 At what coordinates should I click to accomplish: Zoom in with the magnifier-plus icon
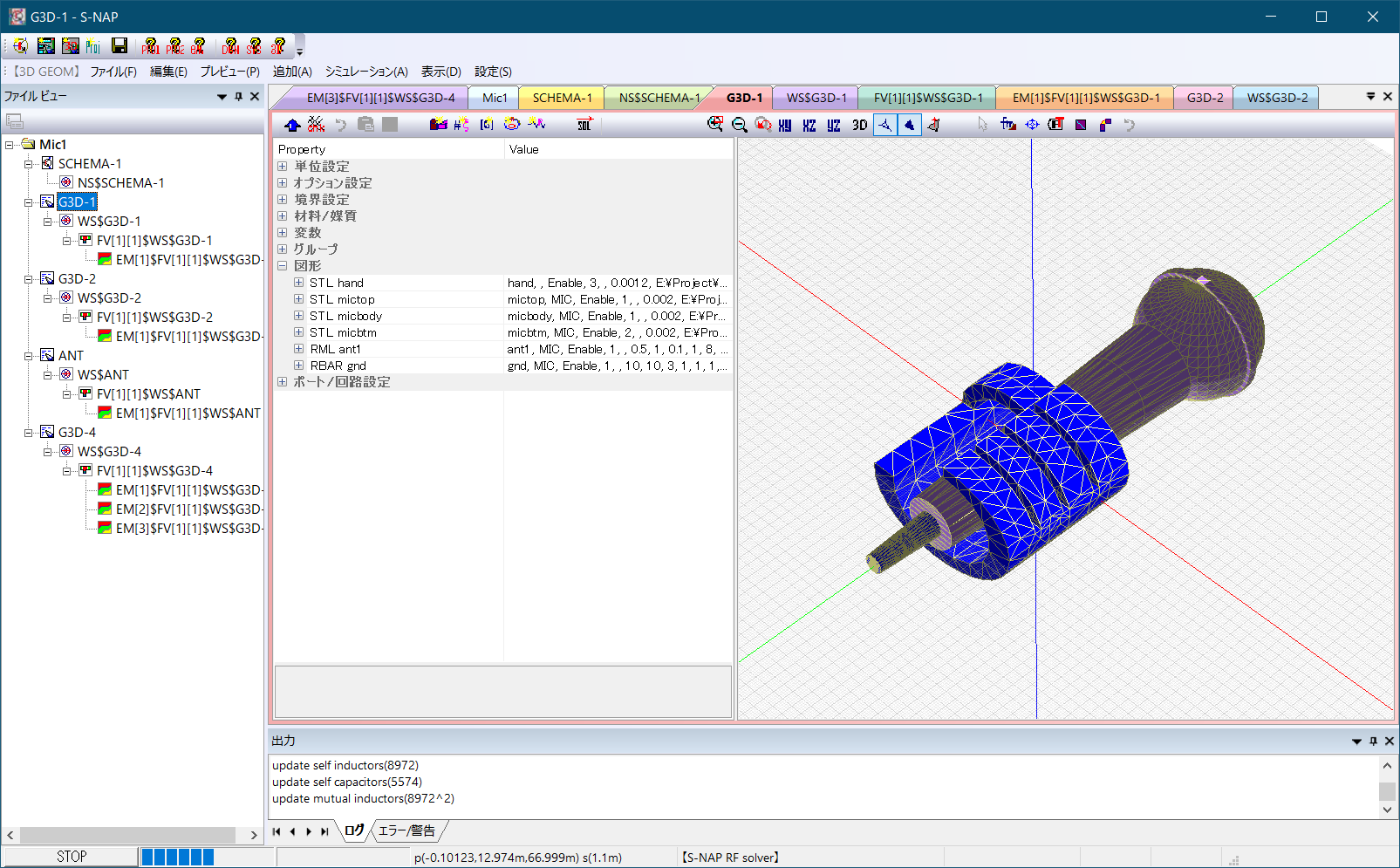pos(715,125)
